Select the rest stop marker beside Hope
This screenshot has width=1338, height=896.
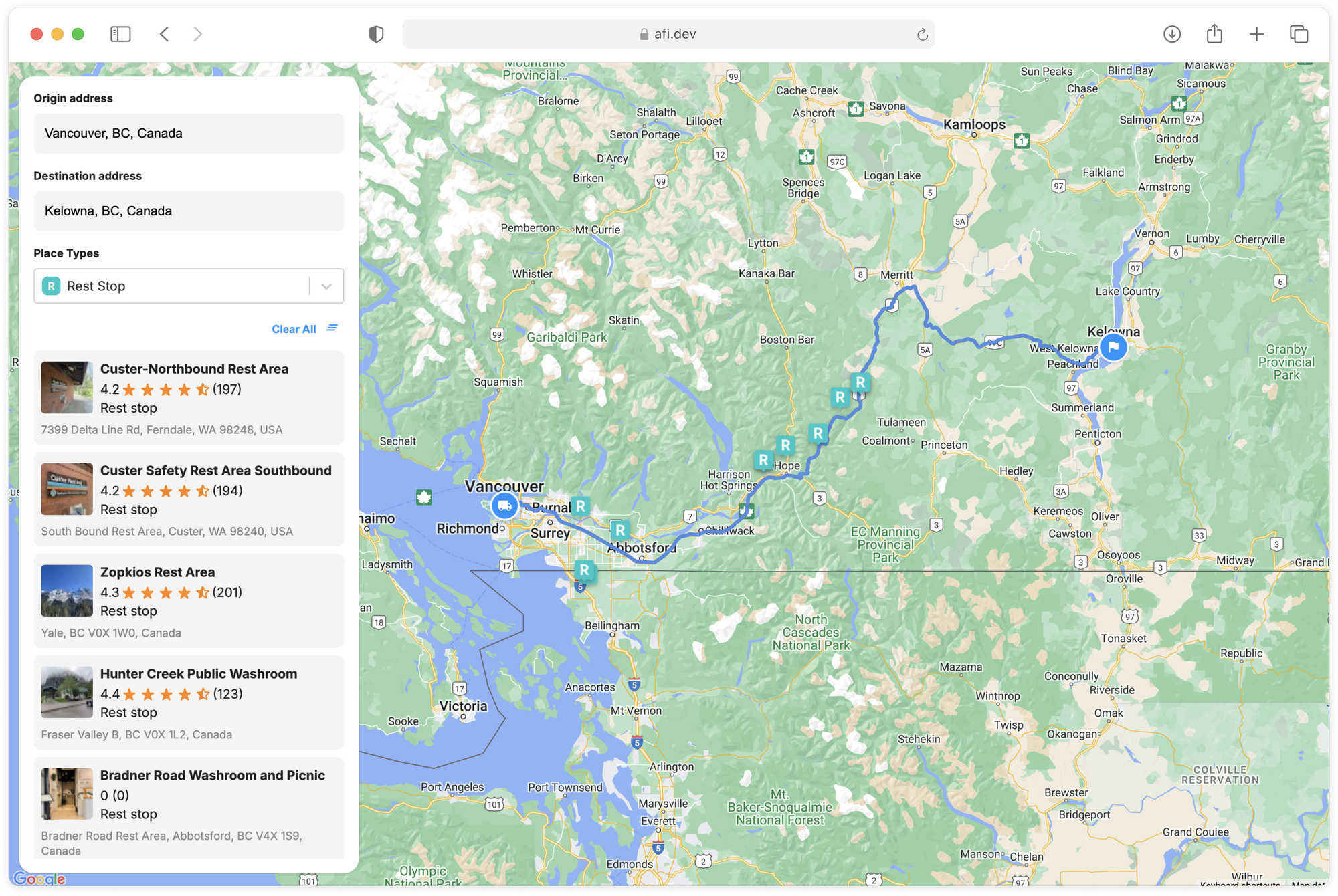(763, 460)
